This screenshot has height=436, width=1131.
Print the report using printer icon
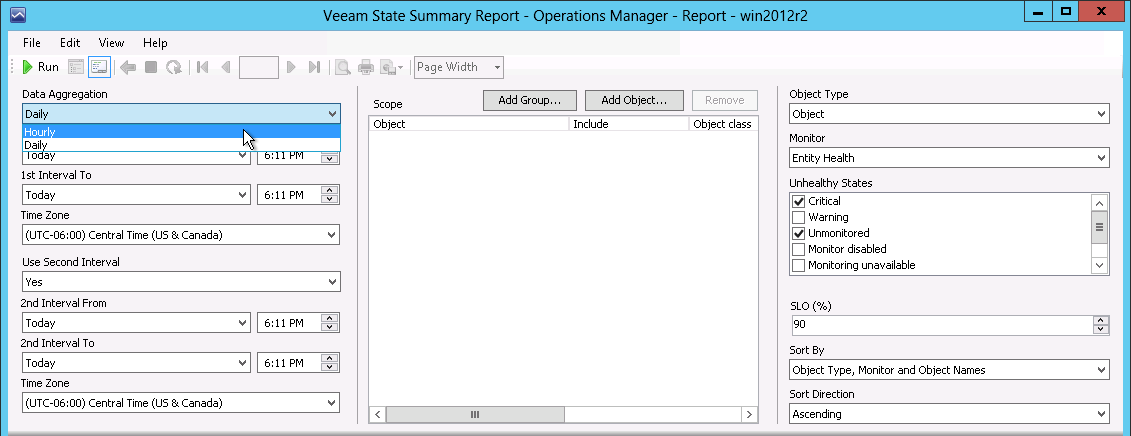pyautogui.click(x=366, y=67)
